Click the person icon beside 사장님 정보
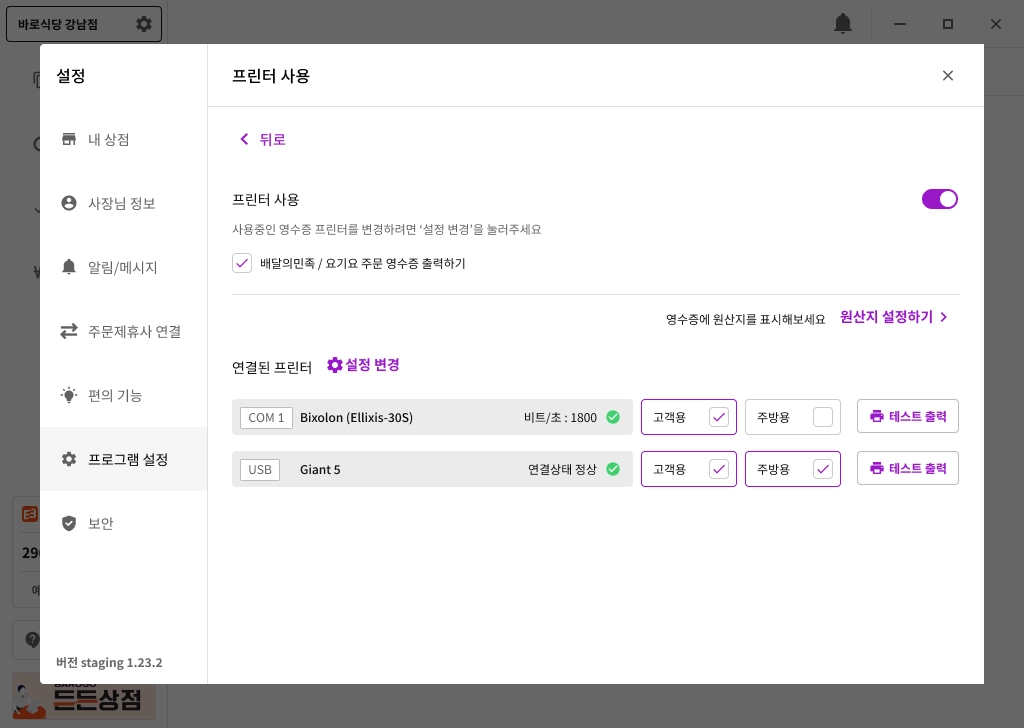1024x728 pixels. click(69, 203)
